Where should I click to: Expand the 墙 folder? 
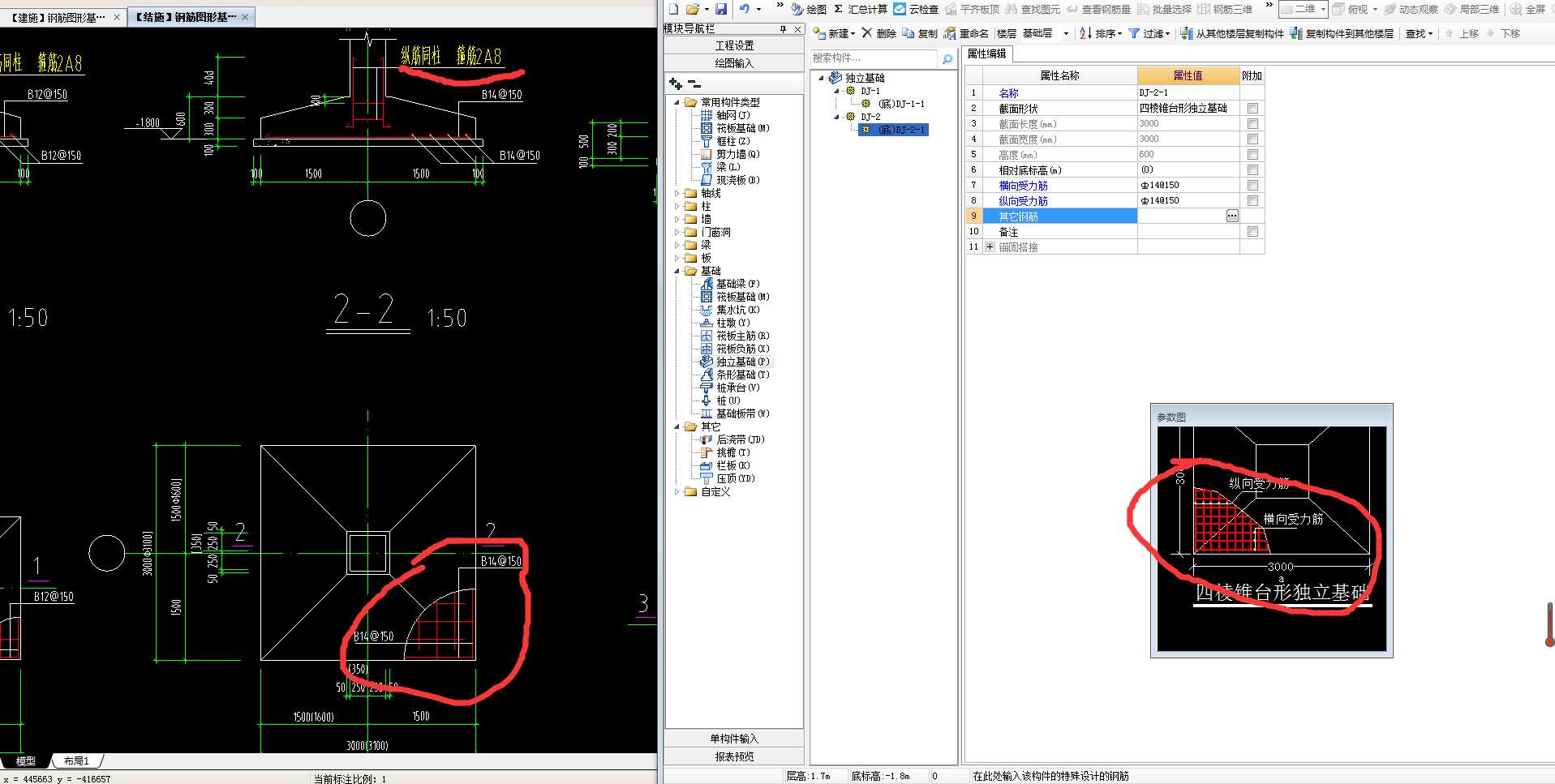(x=677, y=219)
